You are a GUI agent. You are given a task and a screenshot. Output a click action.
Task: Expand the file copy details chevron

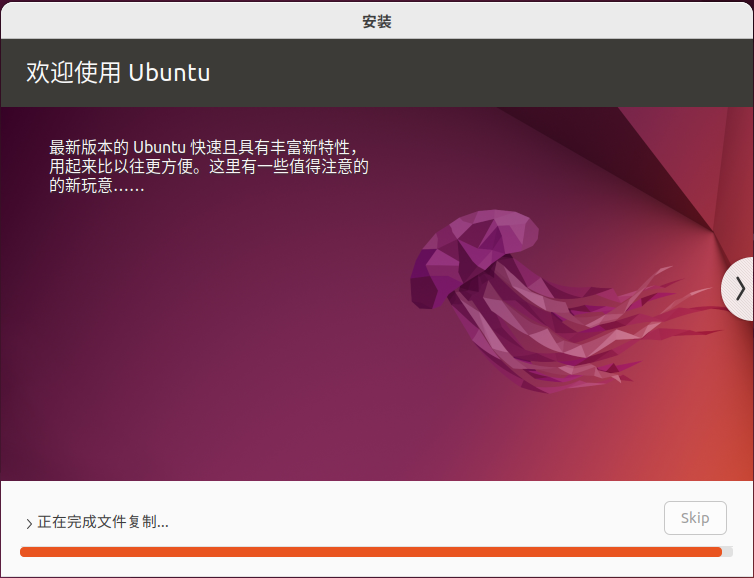(29, 523)
